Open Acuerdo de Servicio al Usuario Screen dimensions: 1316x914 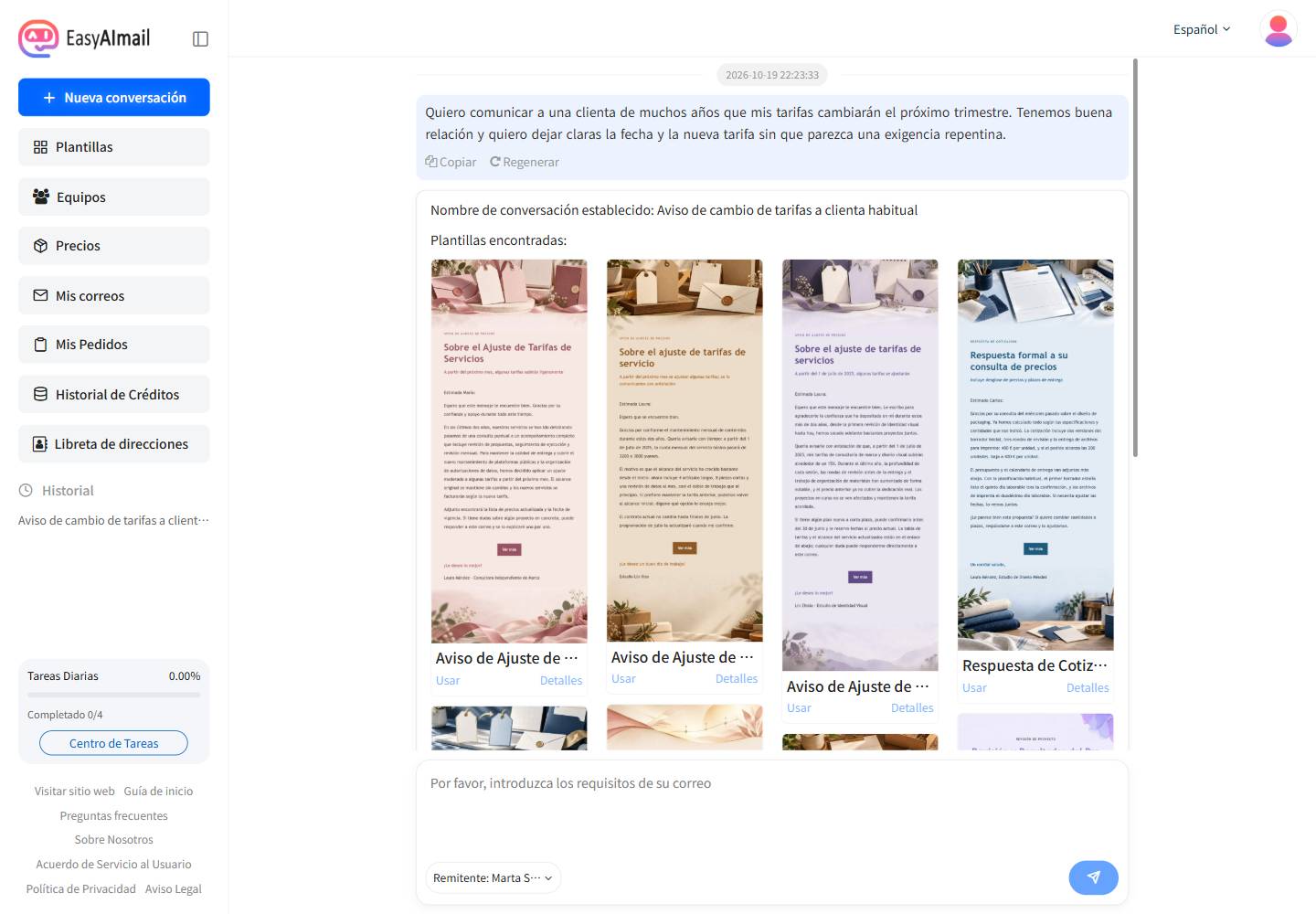[114, 865]
